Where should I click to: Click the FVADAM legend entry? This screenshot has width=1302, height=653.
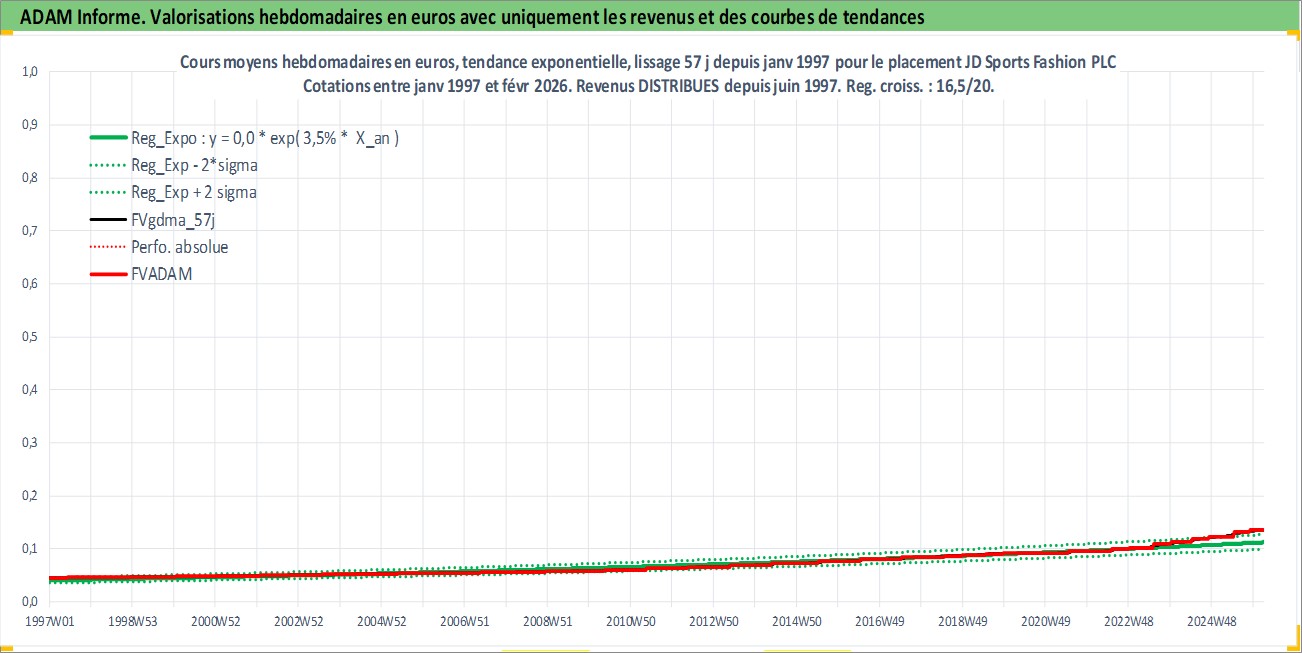(140, 274)
